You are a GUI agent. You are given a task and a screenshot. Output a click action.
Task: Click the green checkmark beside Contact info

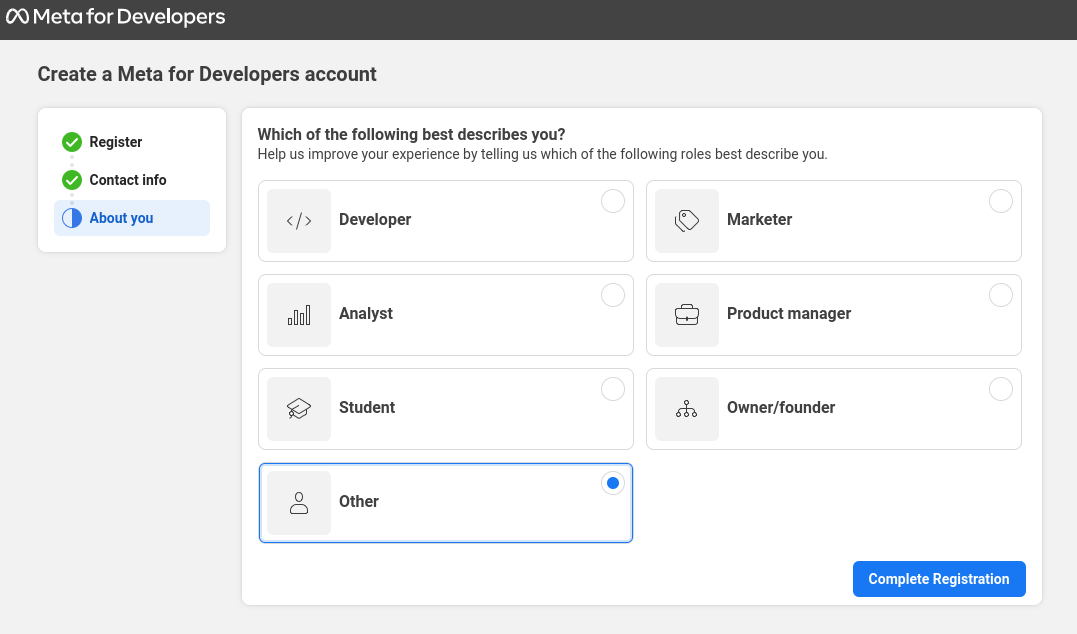pos(72,180)
